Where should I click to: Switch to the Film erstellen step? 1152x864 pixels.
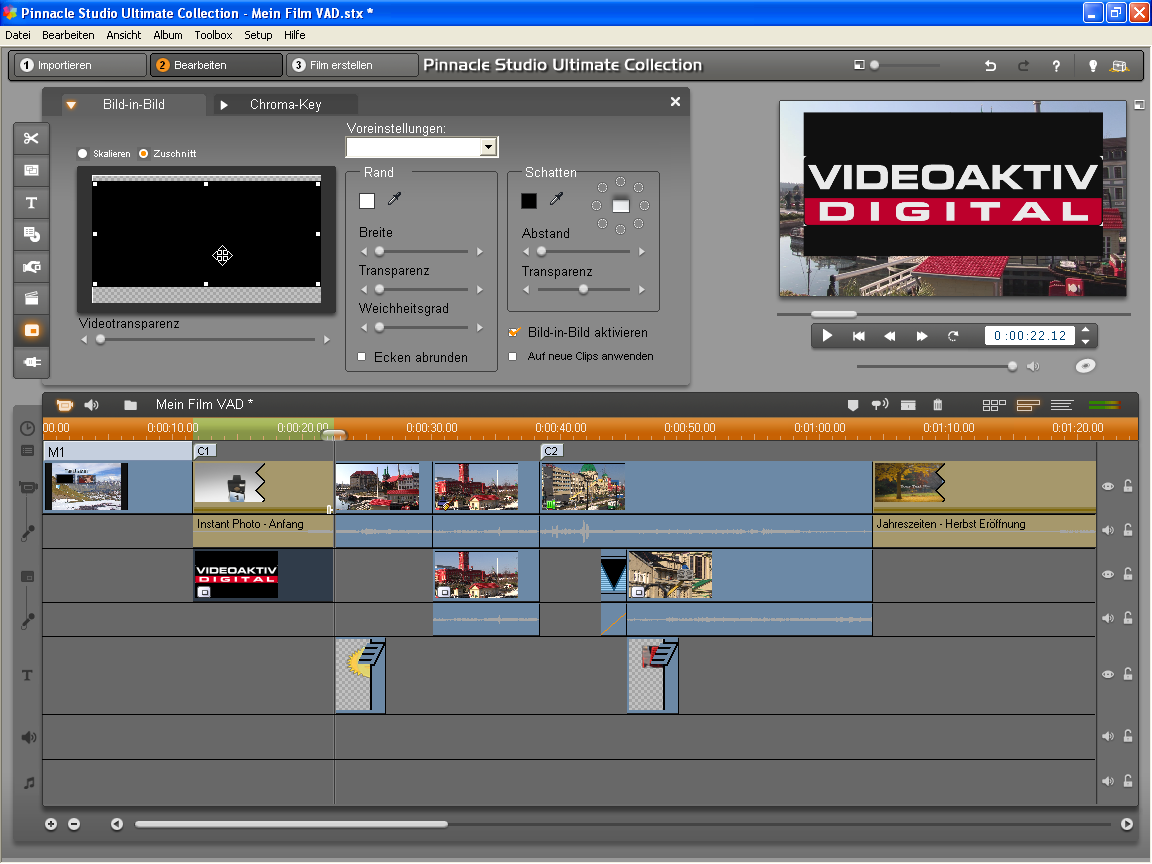tap(352, 65)
